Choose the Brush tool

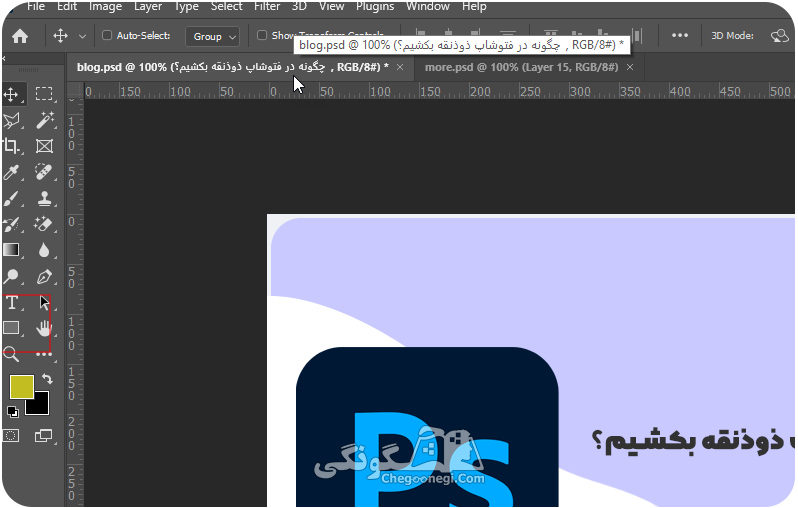(x=11, y=199)
